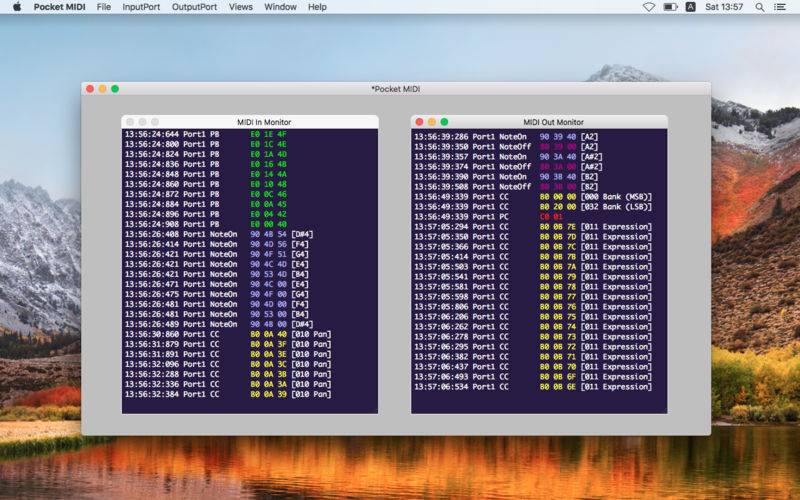Image resolution: width=800 pixels, height=500 pixels.
Task: Open the Apple menu
Action: pos(17,7)
